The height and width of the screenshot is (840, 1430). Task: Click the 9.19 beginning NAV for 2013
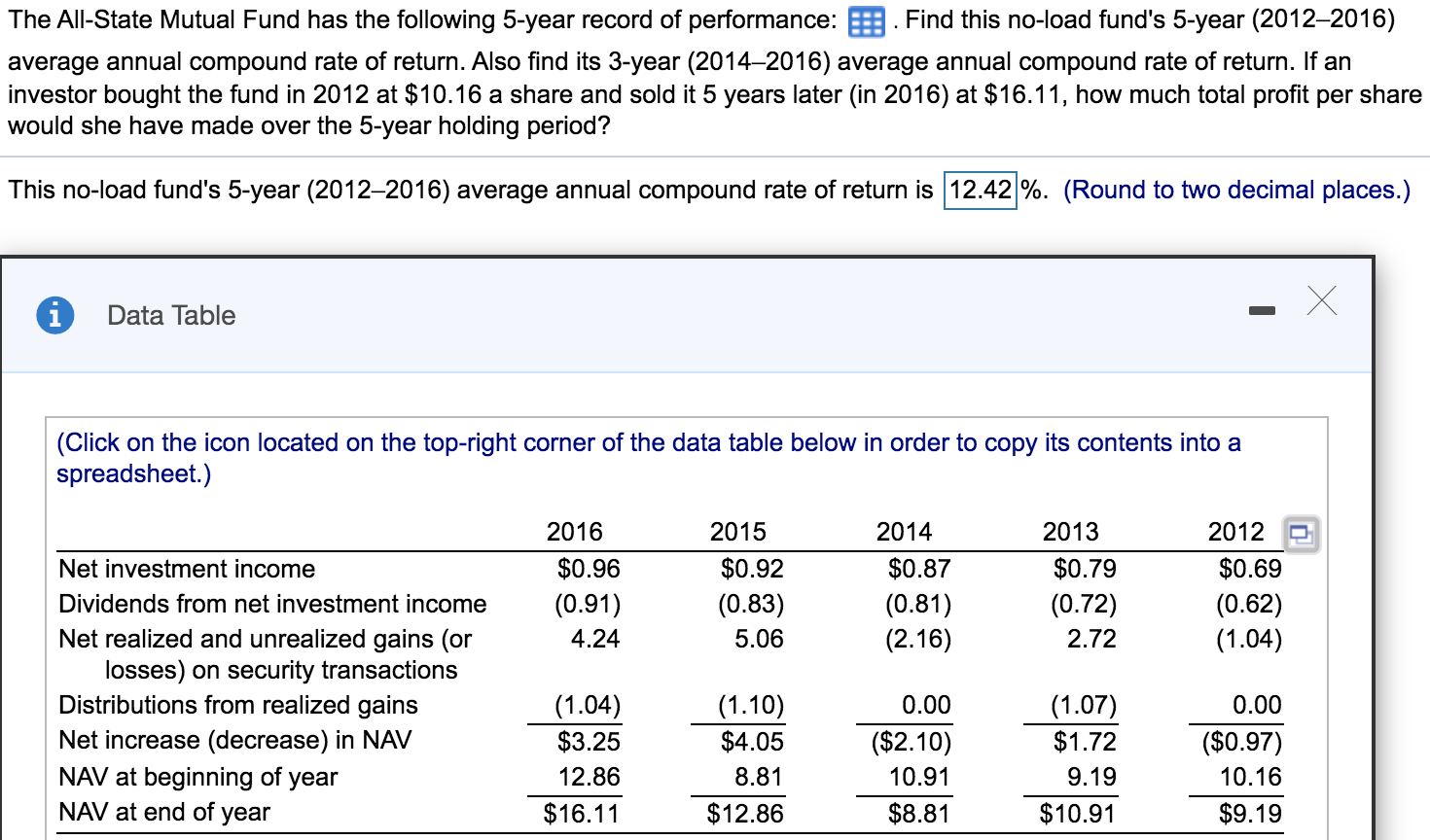pos(1091,777)
